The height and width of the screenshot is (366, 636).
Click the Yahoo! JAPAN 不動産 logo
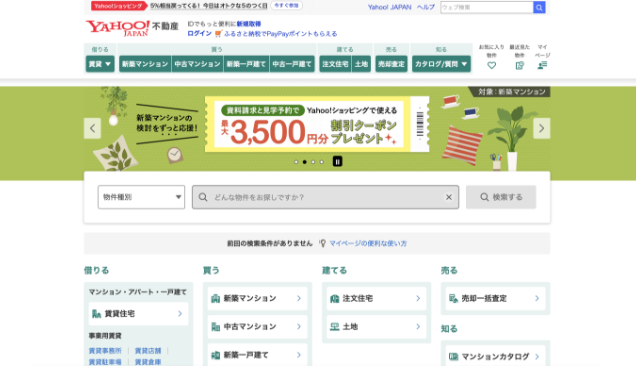tap(132, 28)
